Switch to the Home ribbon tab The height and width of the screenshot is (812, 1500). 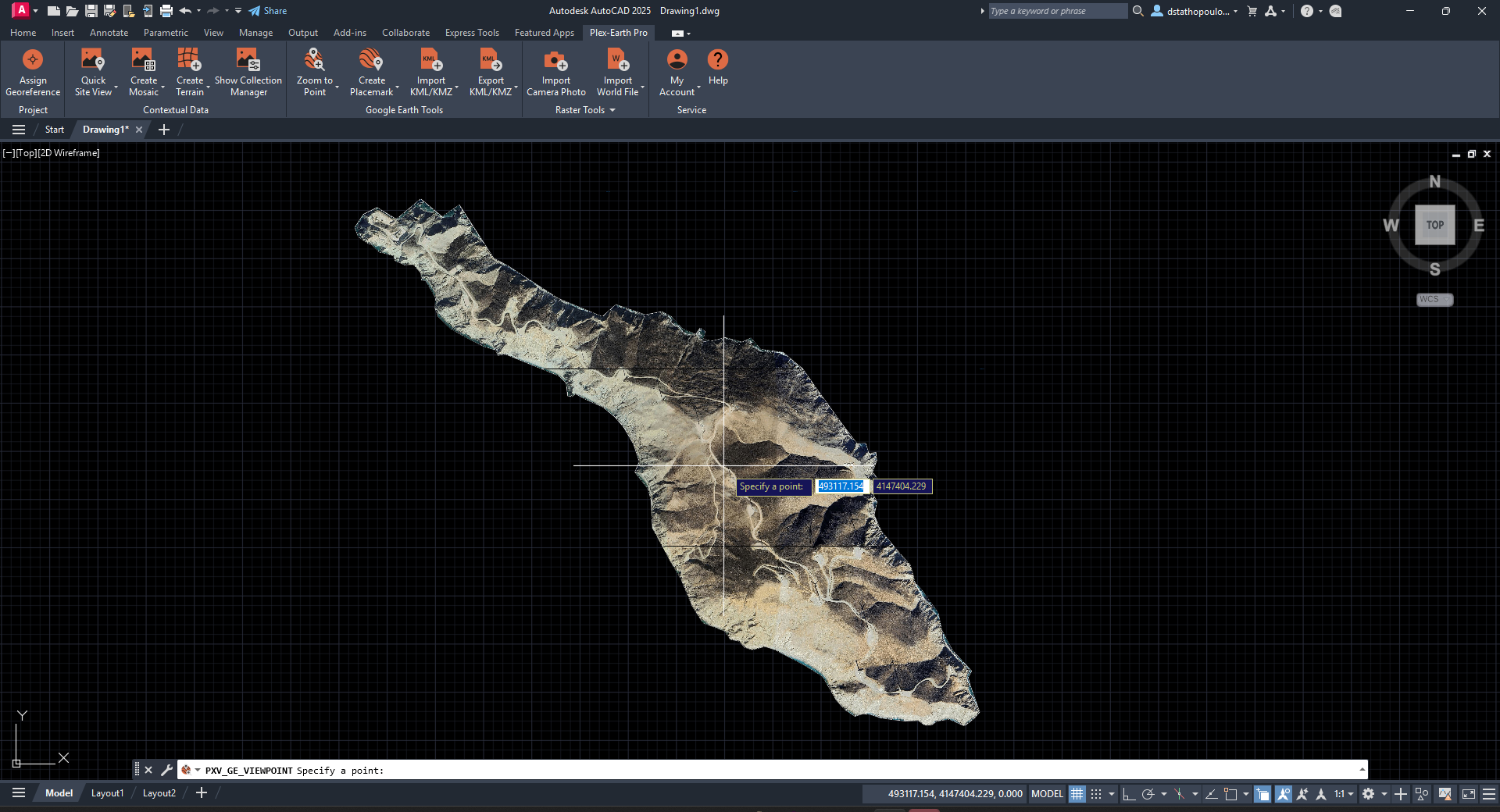(x=23, y=33)
